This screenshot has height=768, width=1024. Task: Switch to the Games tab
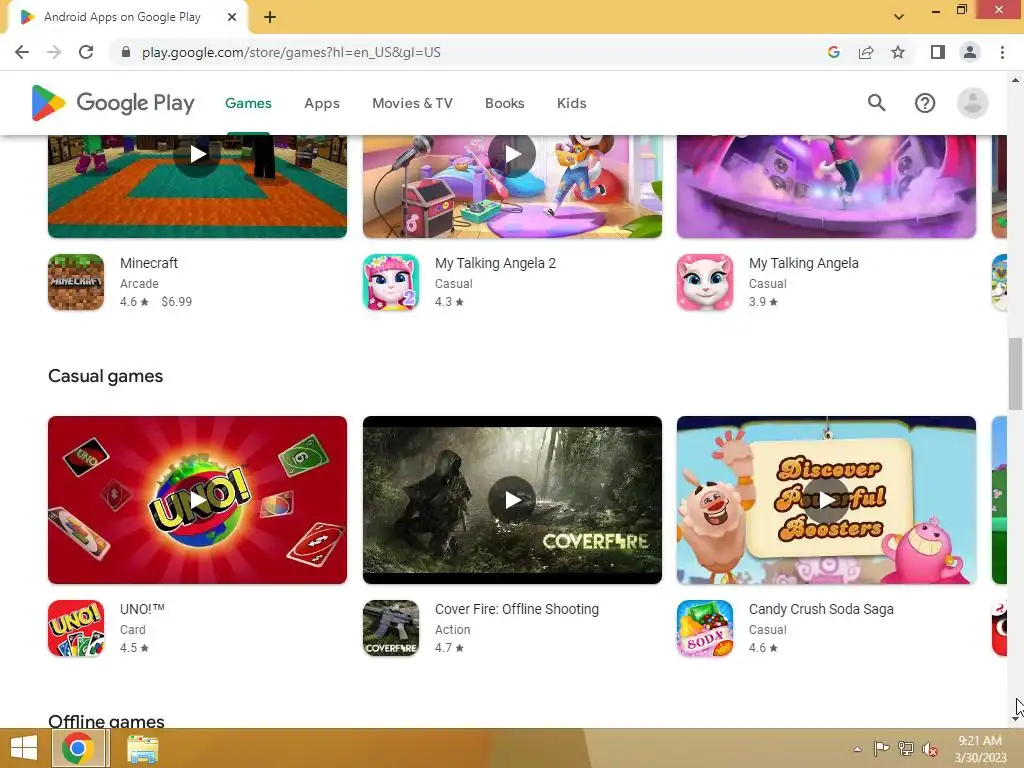point(248,103)
